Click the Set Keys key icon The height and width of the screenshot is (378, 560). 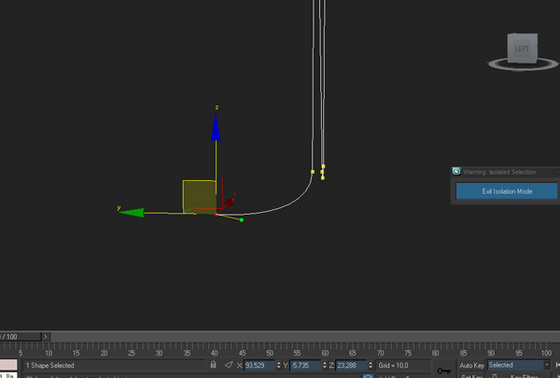tap(444, 370)
